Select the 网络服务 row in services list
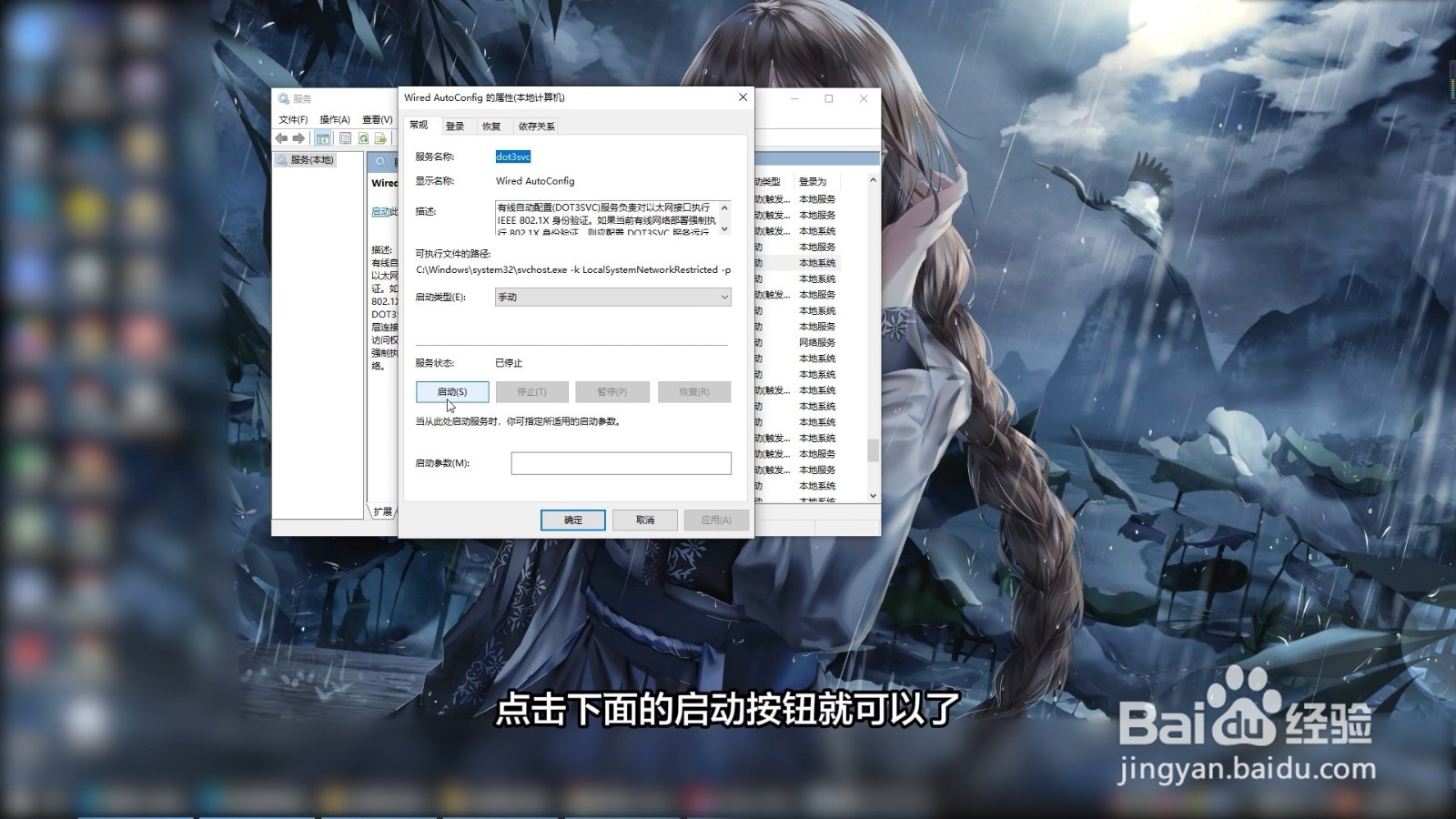 (x=817, y=342)
